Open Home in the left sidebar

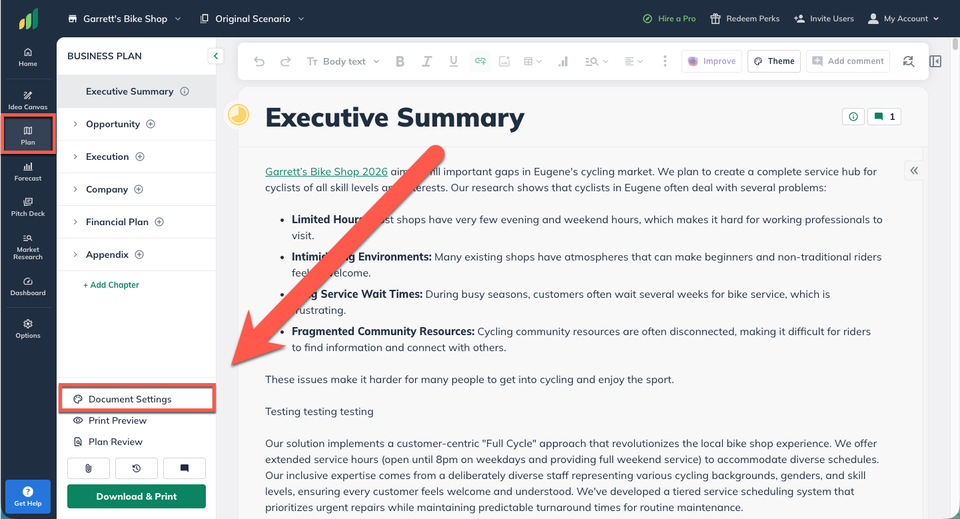28,57
